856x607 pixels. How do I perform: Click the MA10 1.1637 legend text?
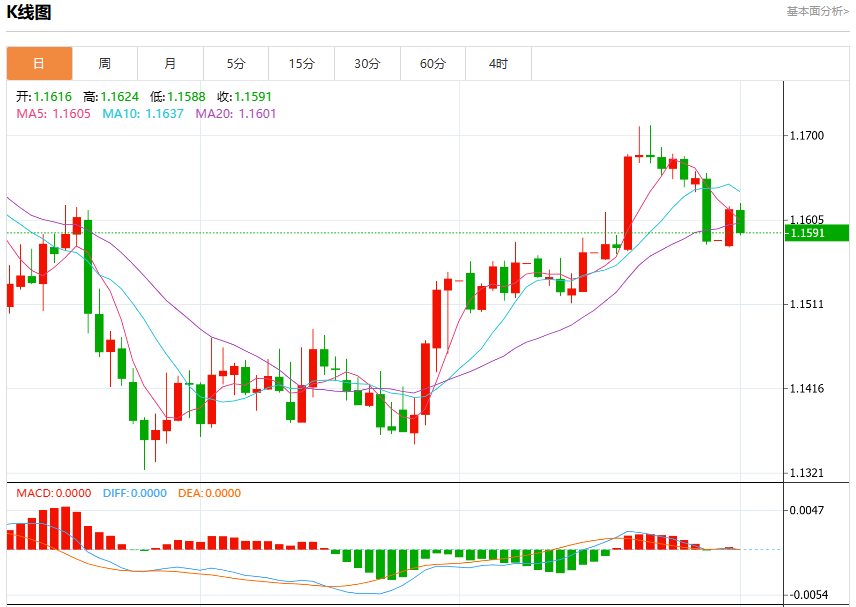pyautogui.click(x=143, y=114)
